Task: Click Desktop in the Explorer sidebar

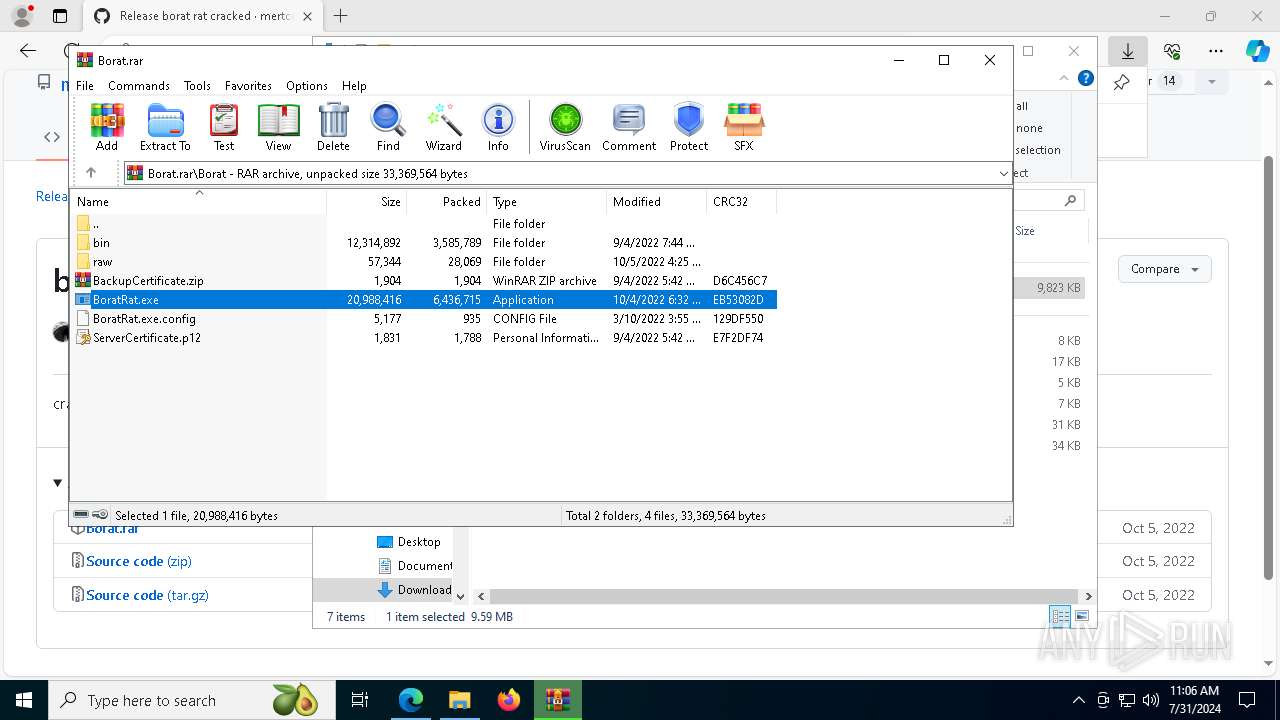Action: point(409,542)
